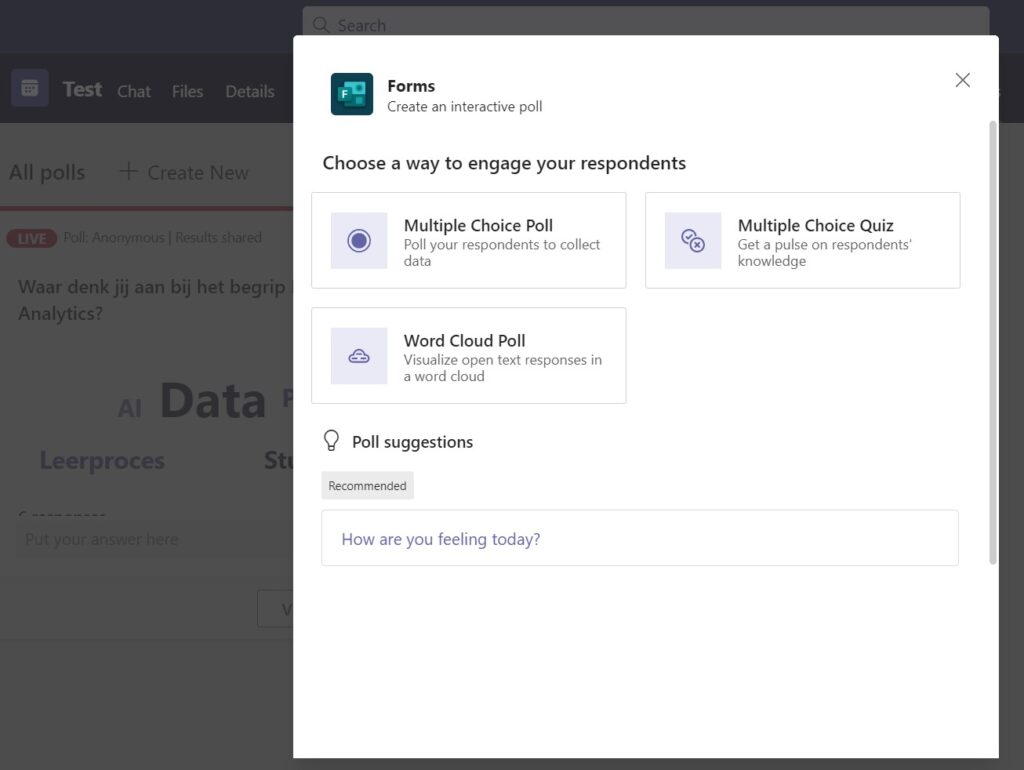This screenshot has width=1024, height=770.
Task: Close the Forms dialog
Action: point(962,80)
